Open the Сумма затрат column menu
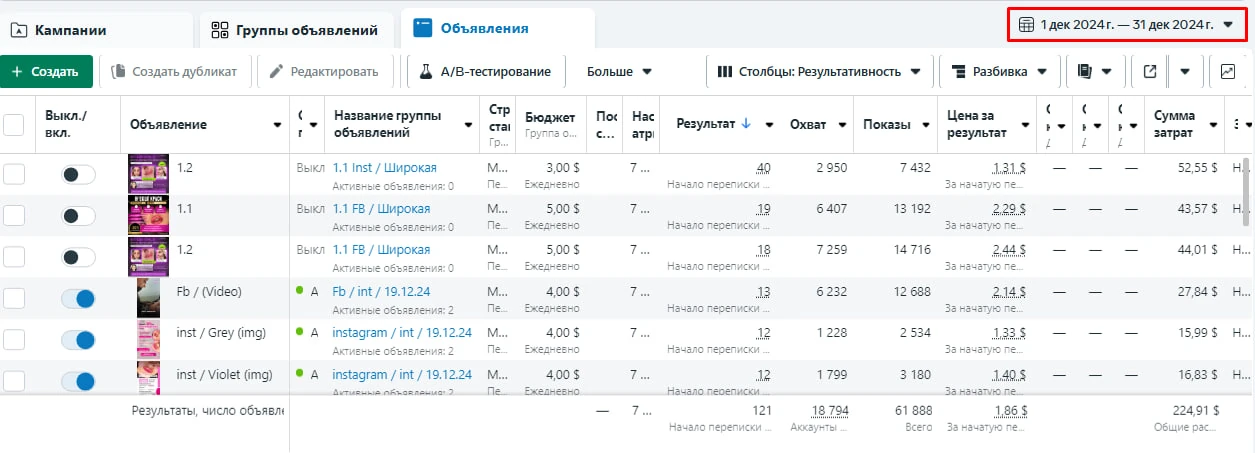The image size is (1255, 453). (x=1213, y=125)
